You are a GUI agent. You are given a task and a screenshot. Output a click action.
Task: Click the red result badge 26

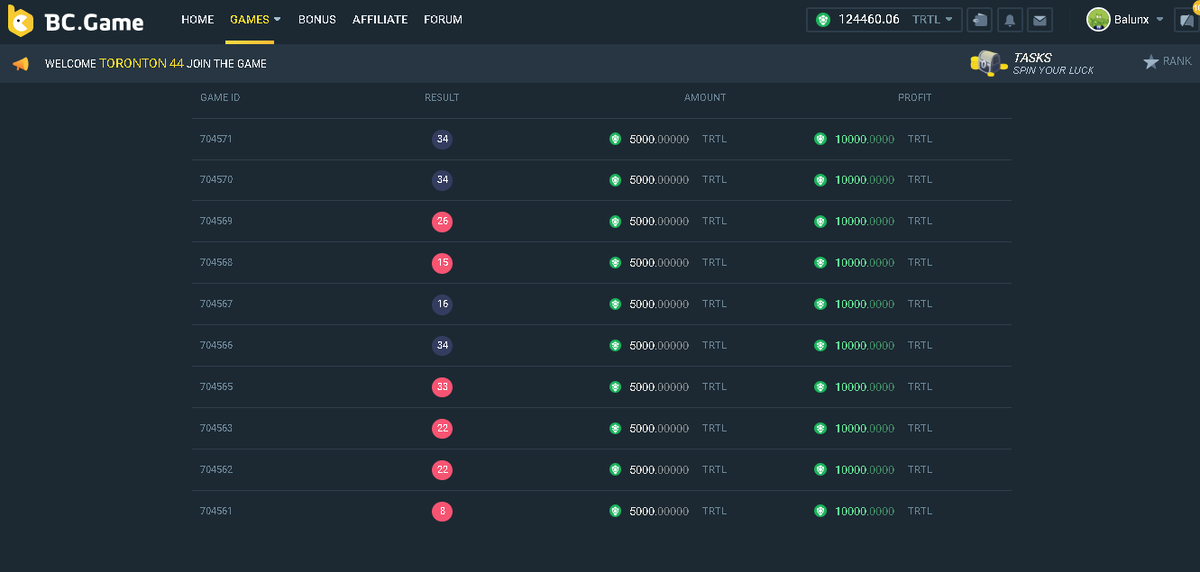point(442,221)
